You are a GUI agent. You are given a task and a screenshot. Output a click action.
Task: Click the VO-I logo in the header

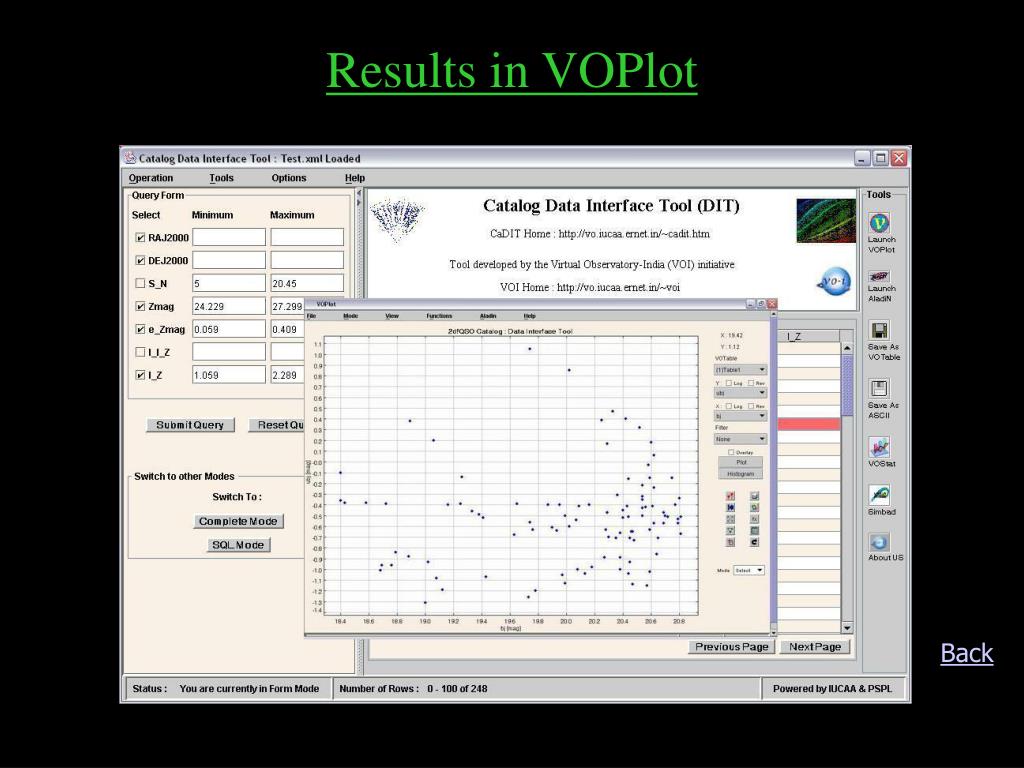pyautogui.click(x=834, y=281)
